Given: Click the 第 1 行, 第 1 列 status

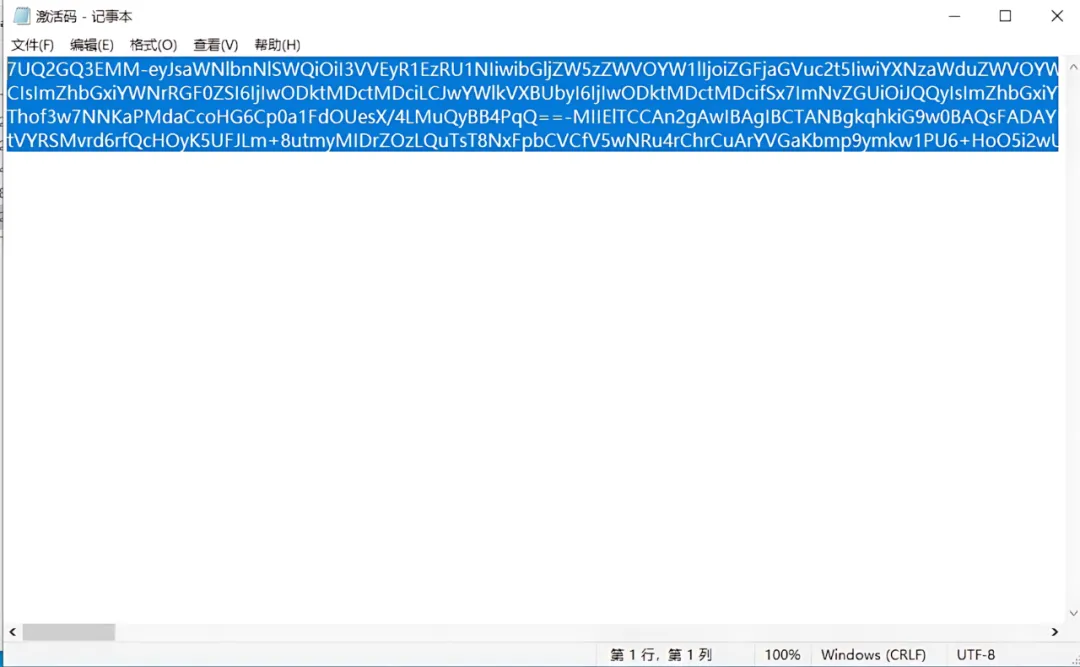Looking at the screenshot, I should pos(661,655).
